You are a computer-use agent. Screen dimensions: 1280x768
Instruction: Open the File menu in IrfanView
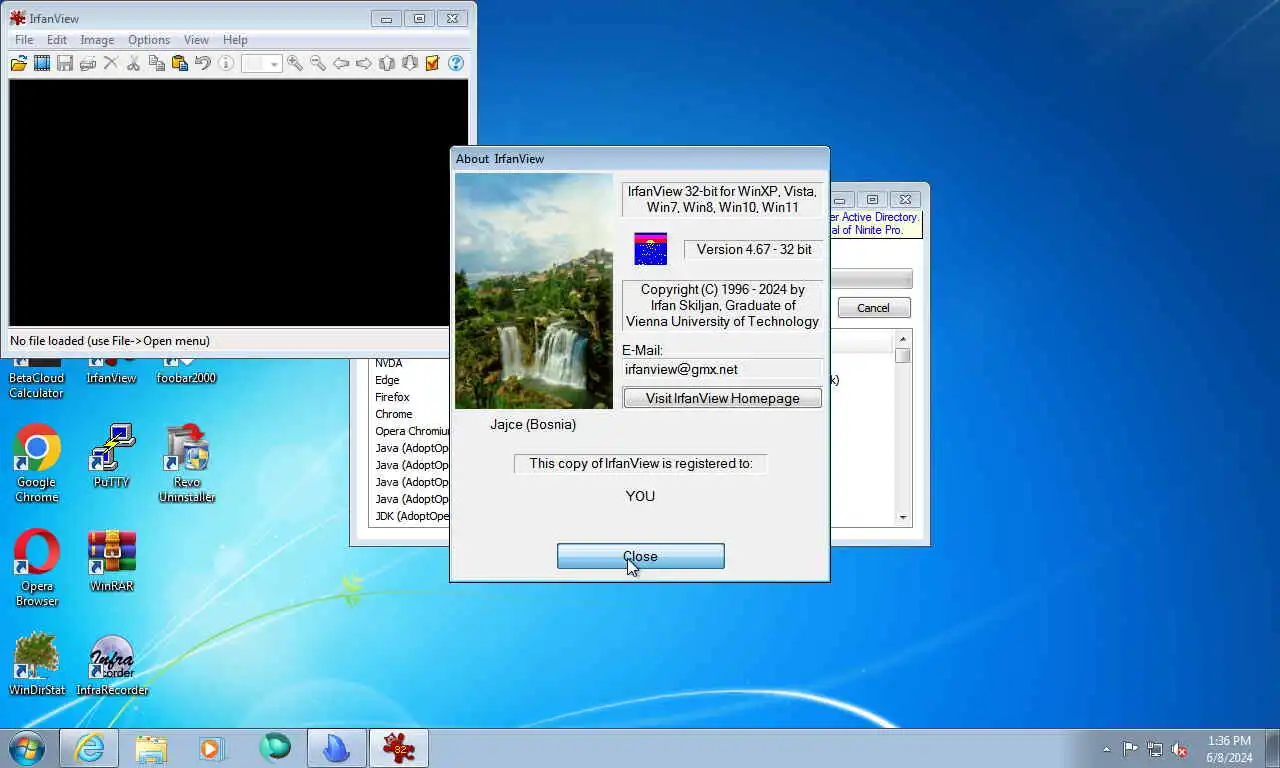[24, 40]
